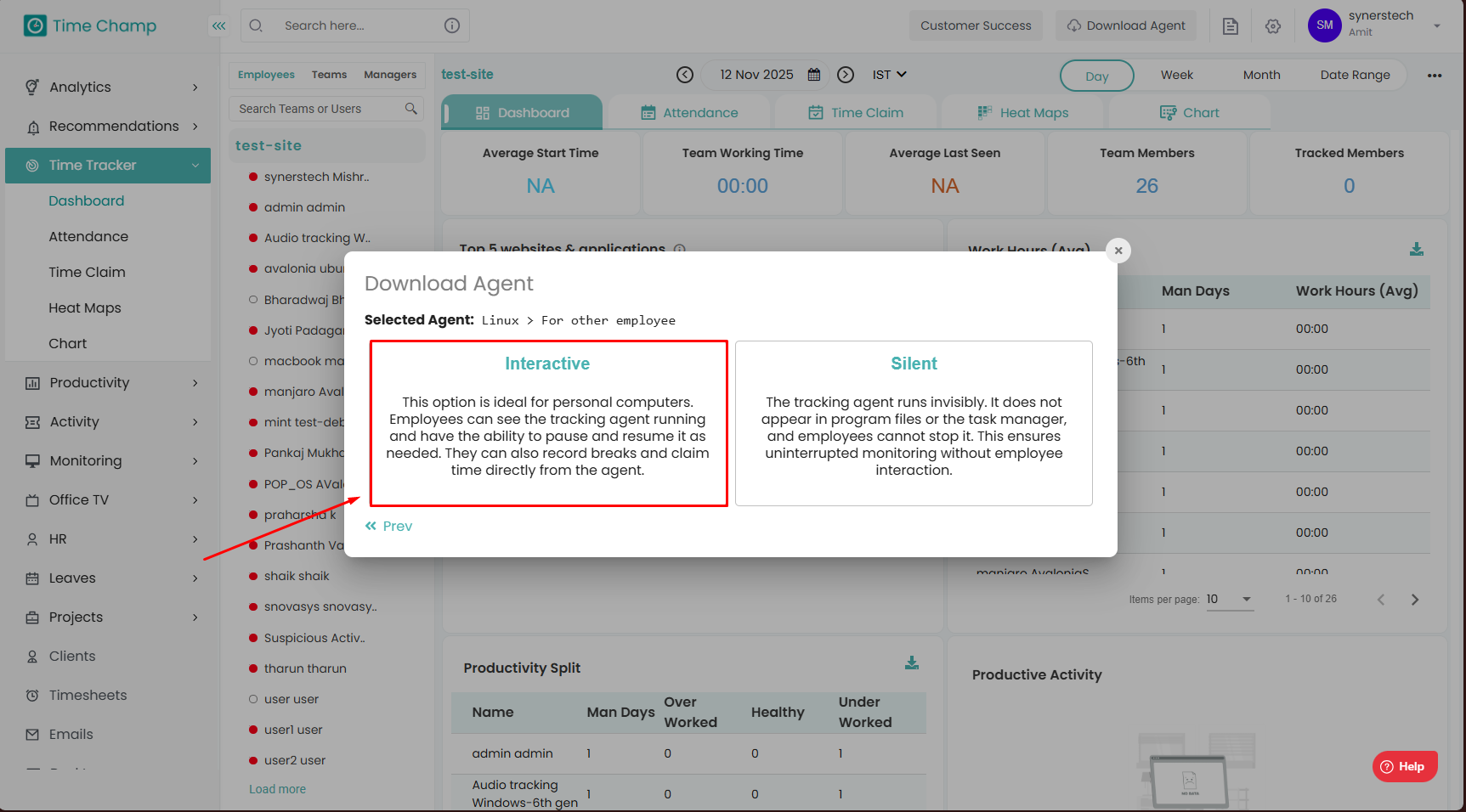Collapse the Time Tracker menu
Screen dimensions: 1466x812
coord(195,166)
